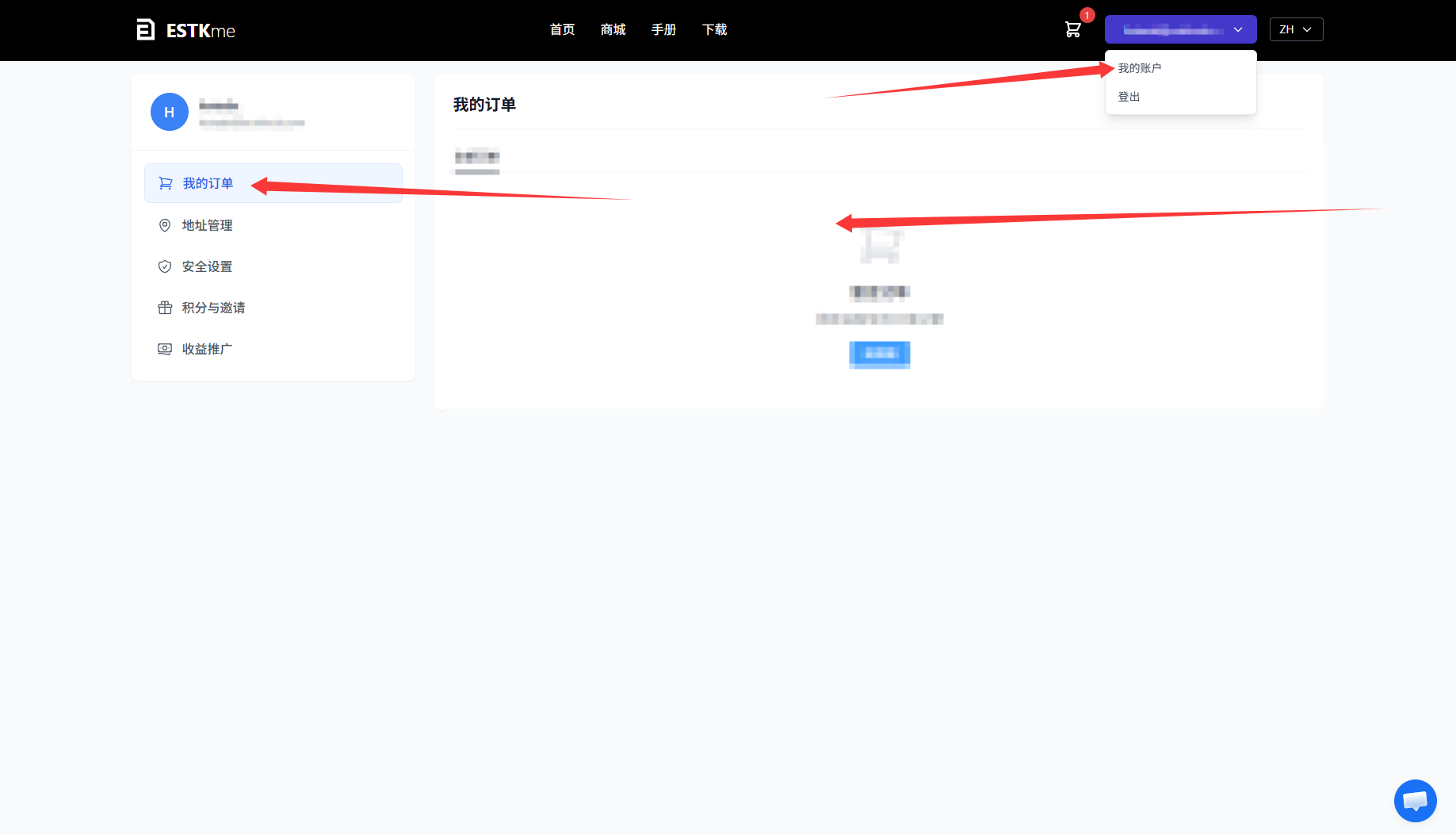Viewport: 1456px width, 835px height.
Task: Click the gift icon for 积分与邀请
Action: point(165,308)
